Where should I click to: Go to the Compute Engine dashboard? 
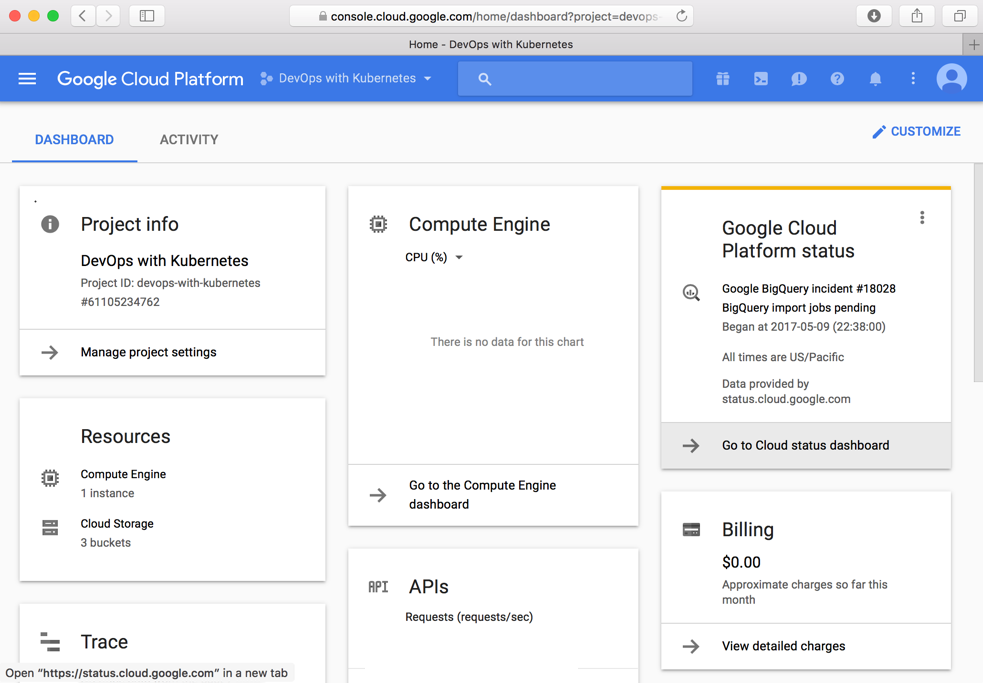493,495
